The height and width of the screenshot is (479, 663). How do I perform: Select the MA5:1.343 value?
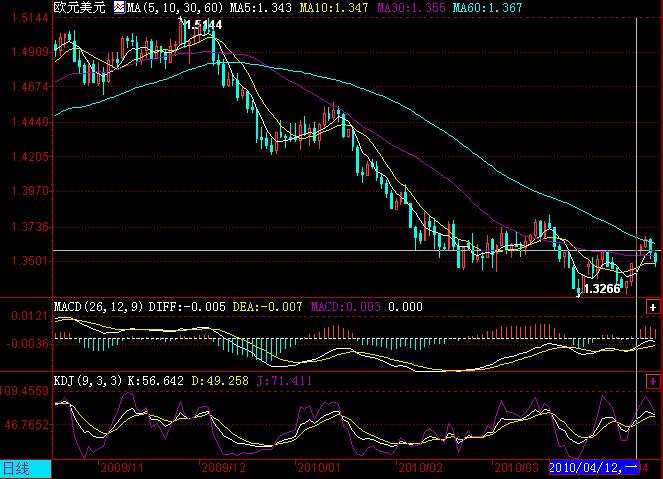(260, 8)
